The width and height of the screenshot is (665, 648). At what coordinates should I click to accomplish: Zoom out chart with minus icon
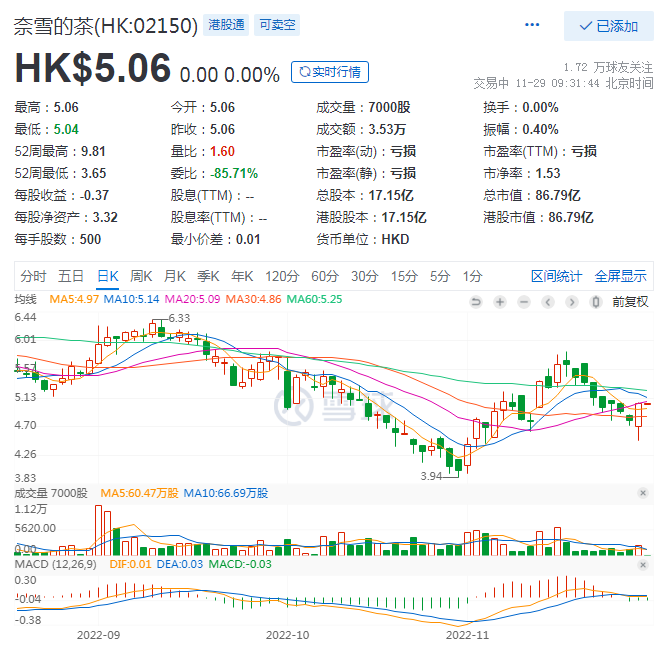(x=524, y=302)
